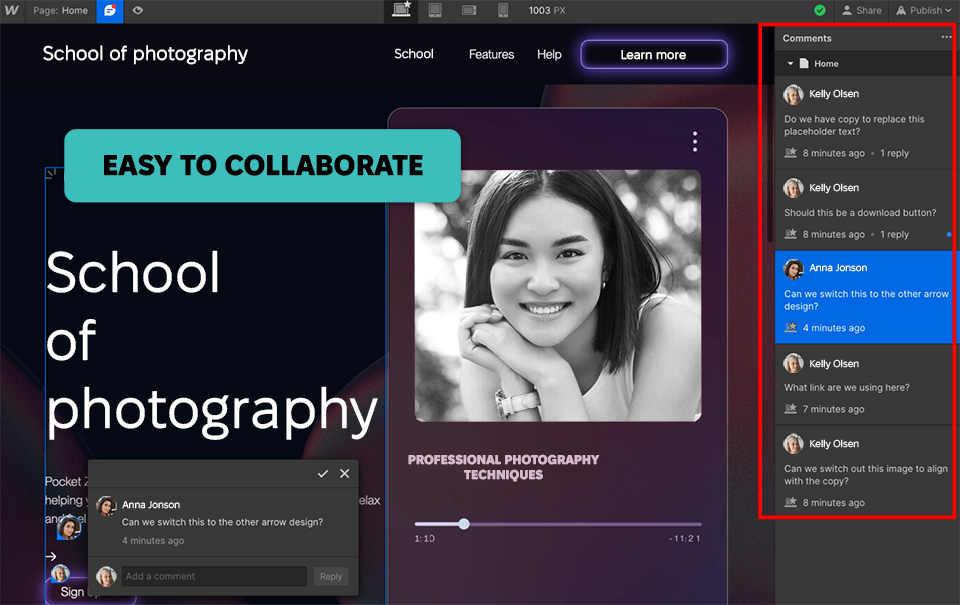Click '1 reply' under download button comment
The height and width of the screenshot is (605, 960).
(894, 235)
